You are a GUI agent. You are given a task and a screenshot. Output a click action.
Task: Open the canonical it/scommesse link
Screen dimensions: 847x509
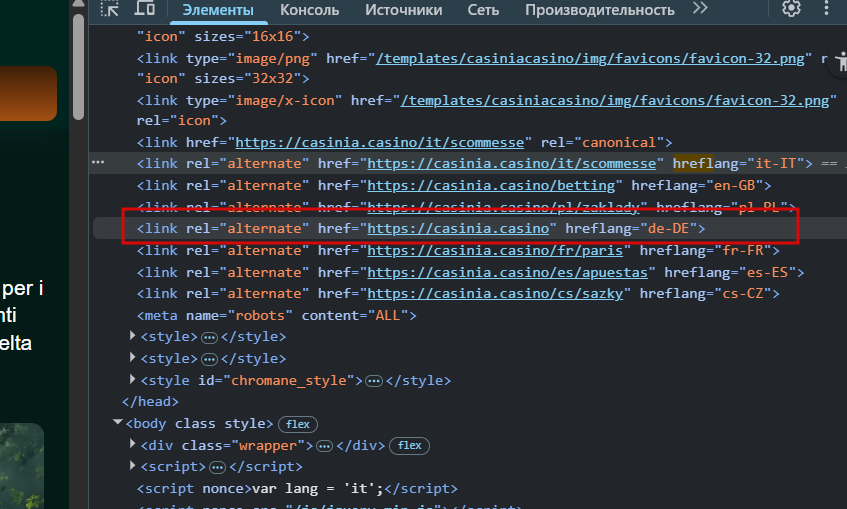pyautogui.click(x=380, y=143)
